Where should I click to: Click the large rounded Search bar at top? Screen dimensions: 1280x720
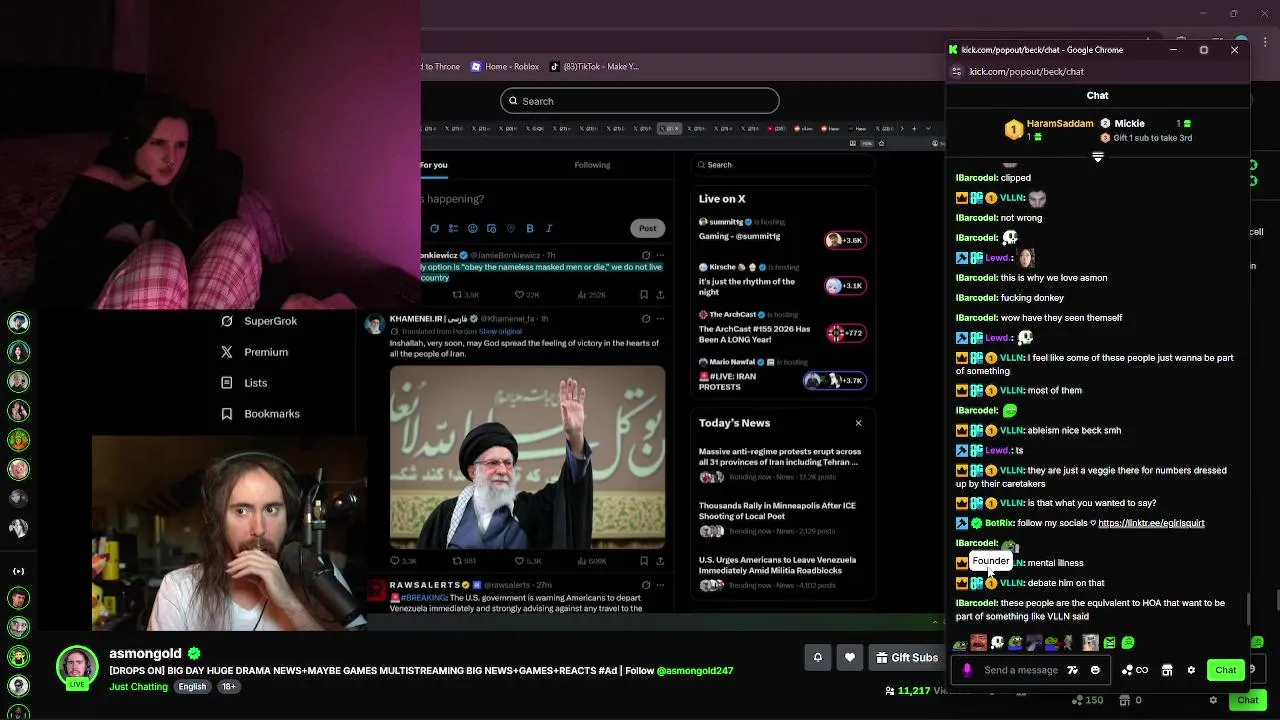pos(640,101)
